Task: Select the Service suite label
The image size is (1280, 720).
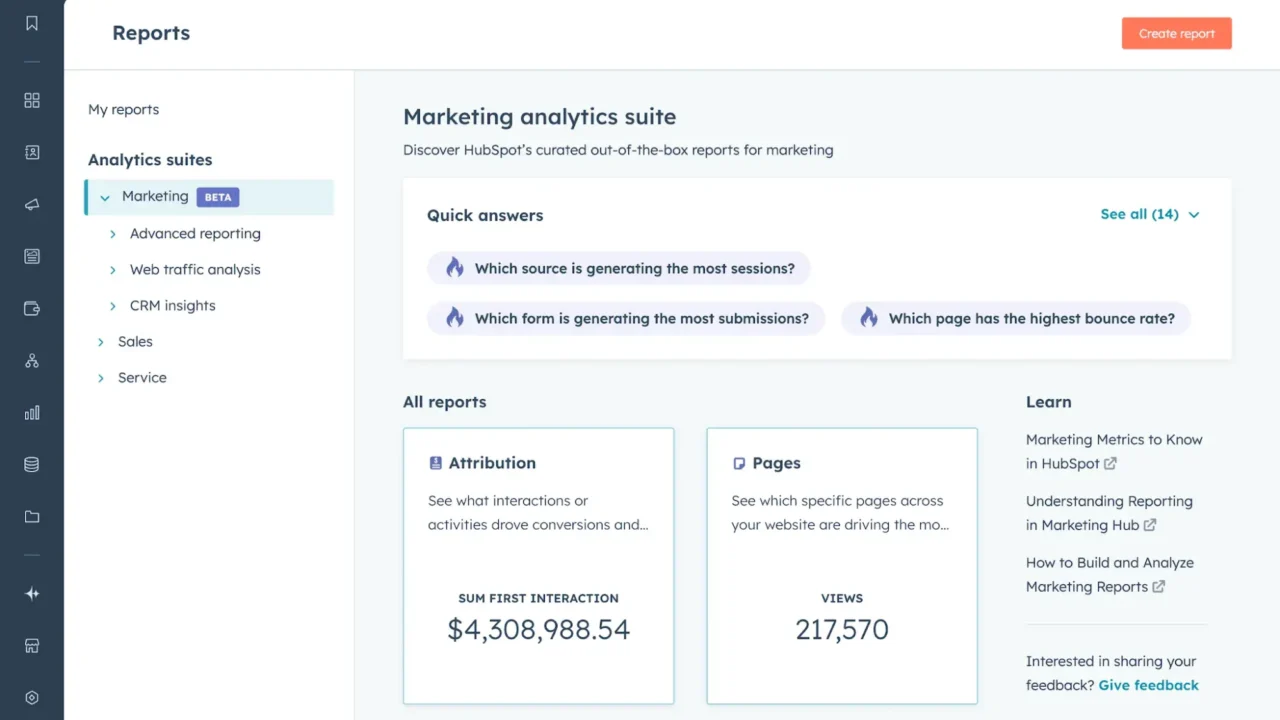Action: 142,377
